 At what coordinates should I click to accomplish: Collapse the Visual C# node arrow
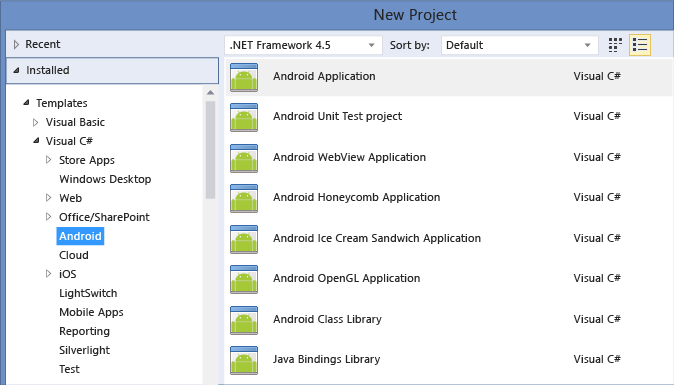[x=37, y=141]
